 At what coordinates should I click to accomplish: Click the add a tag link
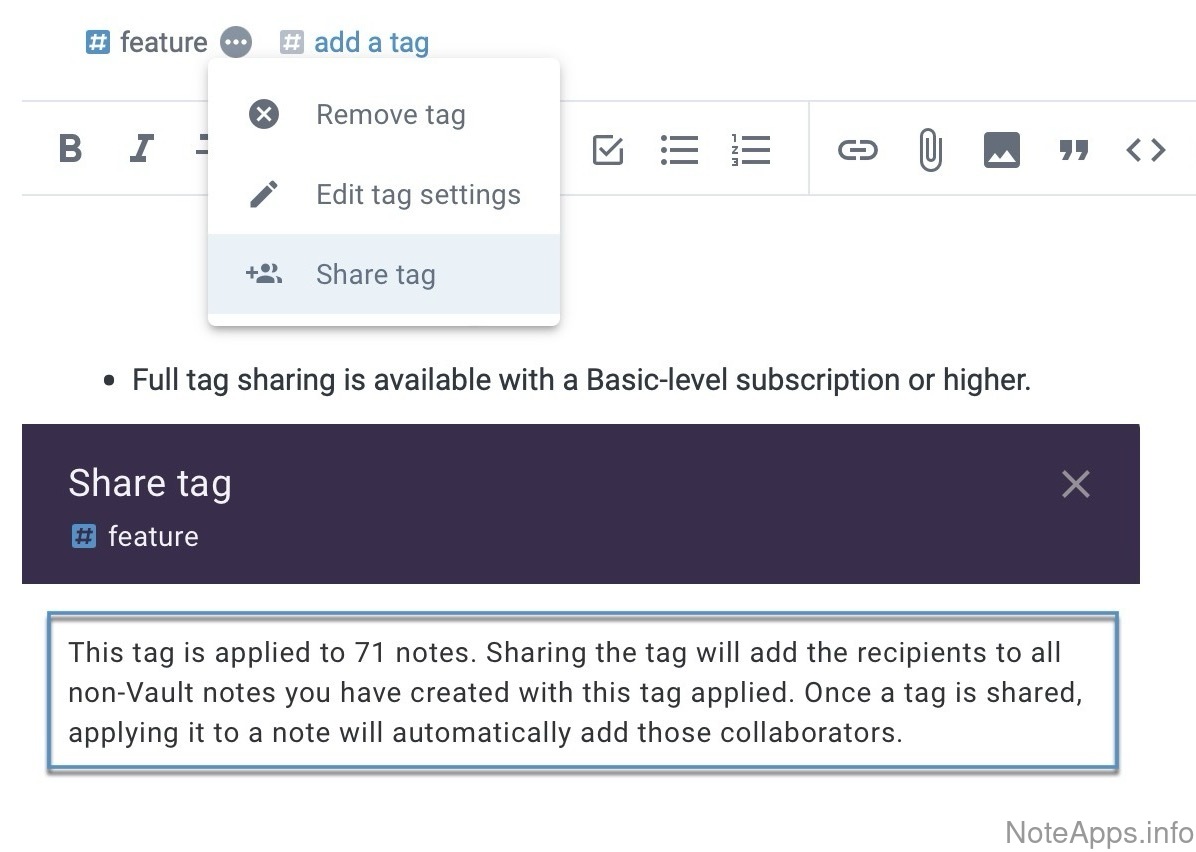371,43
